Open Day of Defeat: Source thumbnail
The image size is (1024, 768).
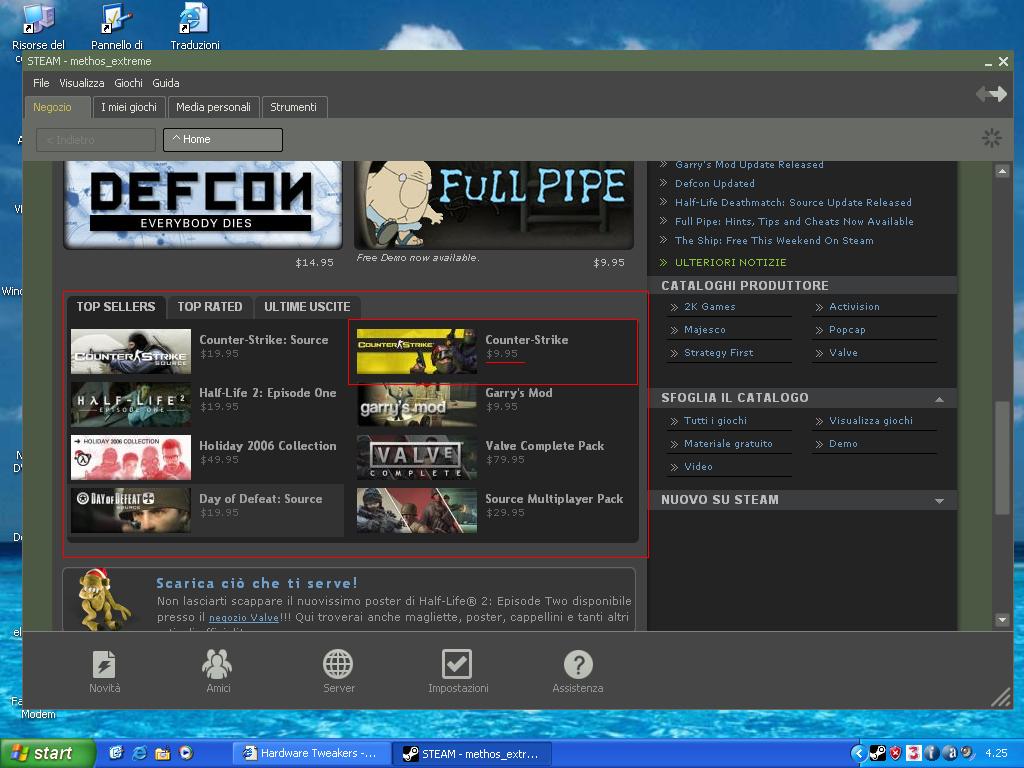(131, 510)
